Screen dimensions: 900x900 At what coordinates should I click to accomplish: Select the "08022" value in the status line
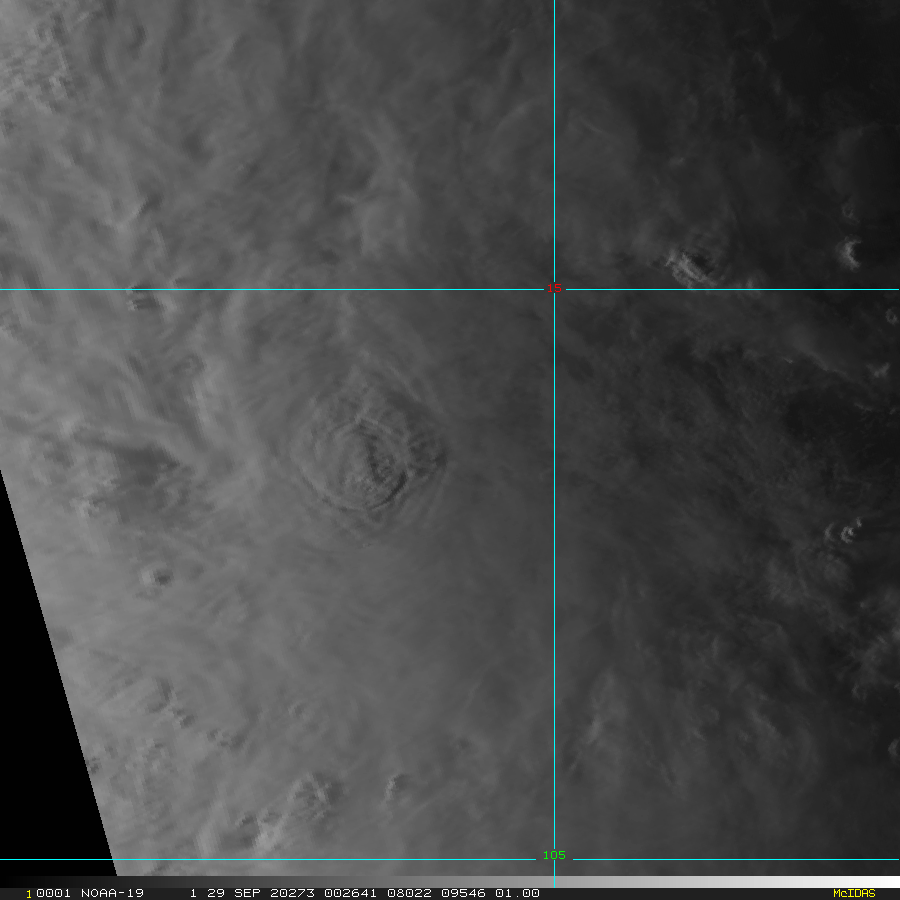coord(409,893)
